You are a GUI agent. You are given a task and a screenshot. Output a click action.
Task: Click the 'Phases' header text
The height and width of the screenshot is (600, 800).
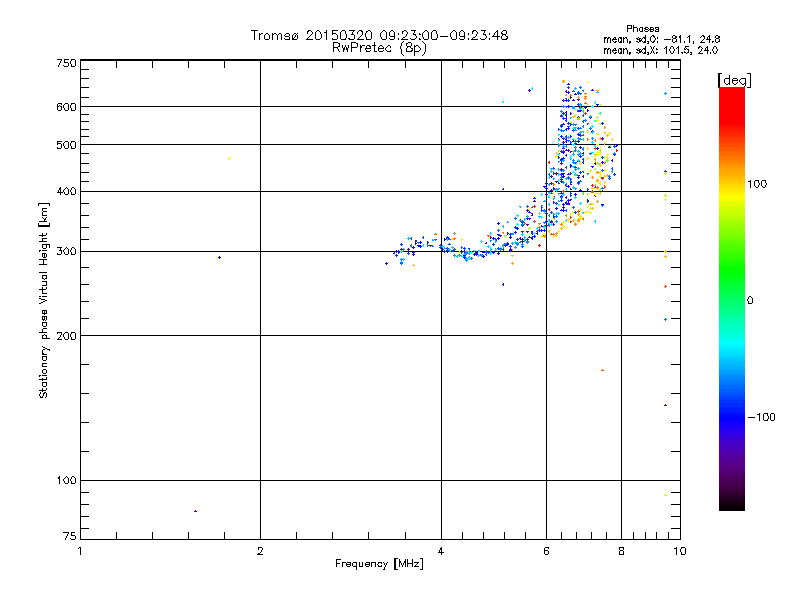click(643, 29)
